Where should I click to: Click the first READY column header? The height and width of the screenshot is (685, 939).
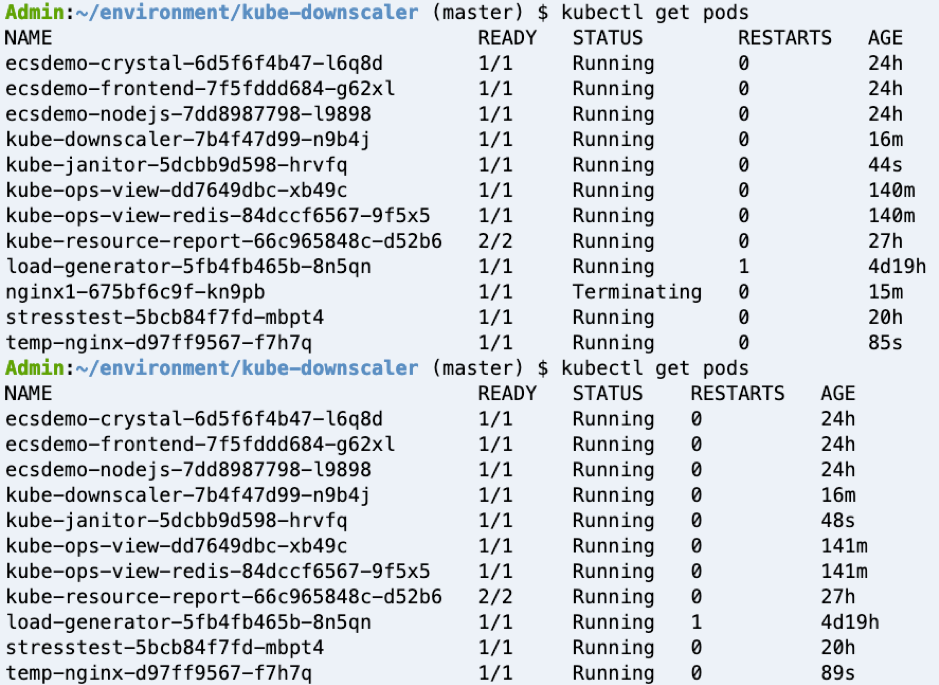click(507, 38)
